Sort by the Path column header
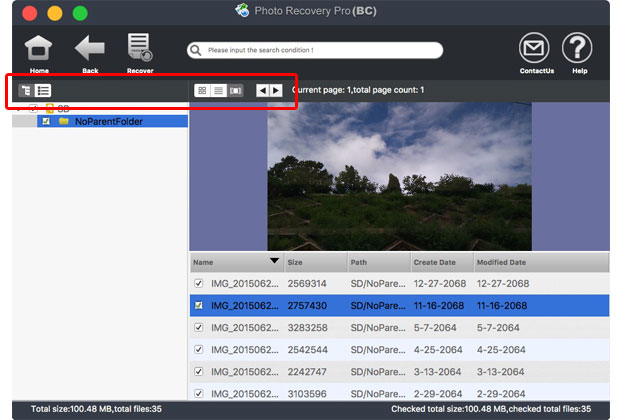The width and height of the screenshot is (620, 420). click(x=379, y=262)
